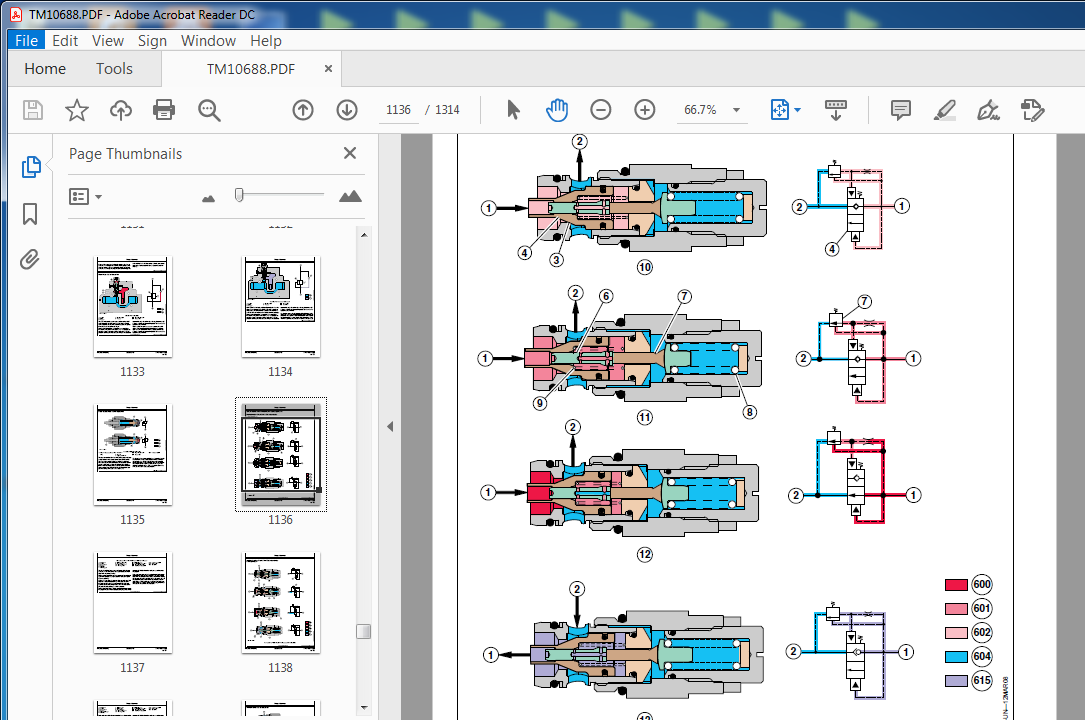The height and width of the screenshot is (720, 1085).
Task: Select the TM10688.PDF document tab
Action: point(250,69)
